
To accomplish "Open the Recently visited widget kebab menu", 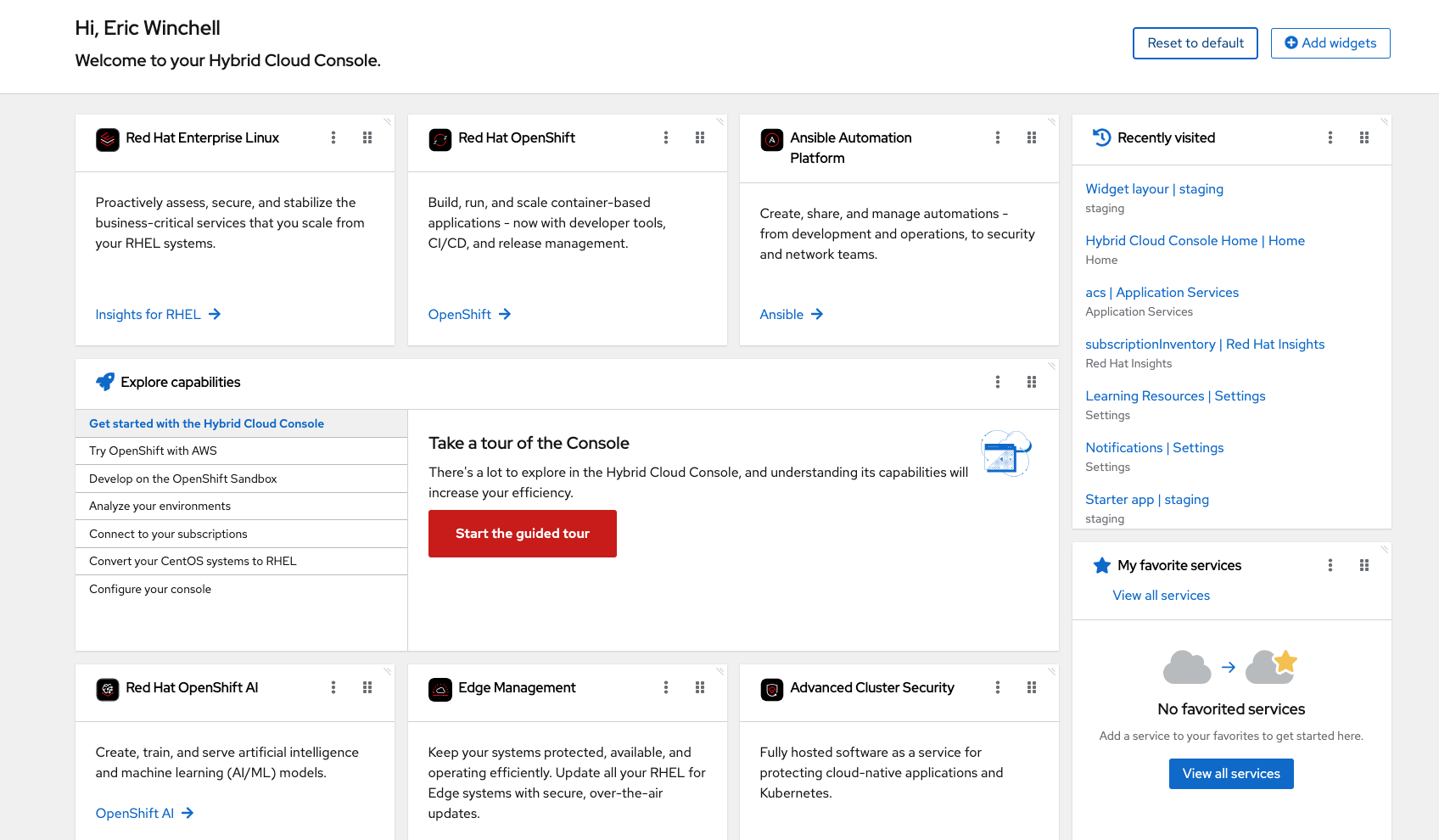I will pos(1330,137).
